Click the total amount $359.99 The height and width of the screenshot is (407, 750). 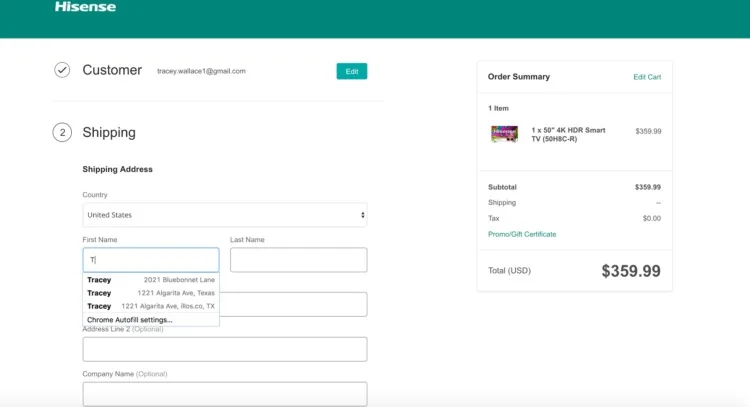(631, 271)
